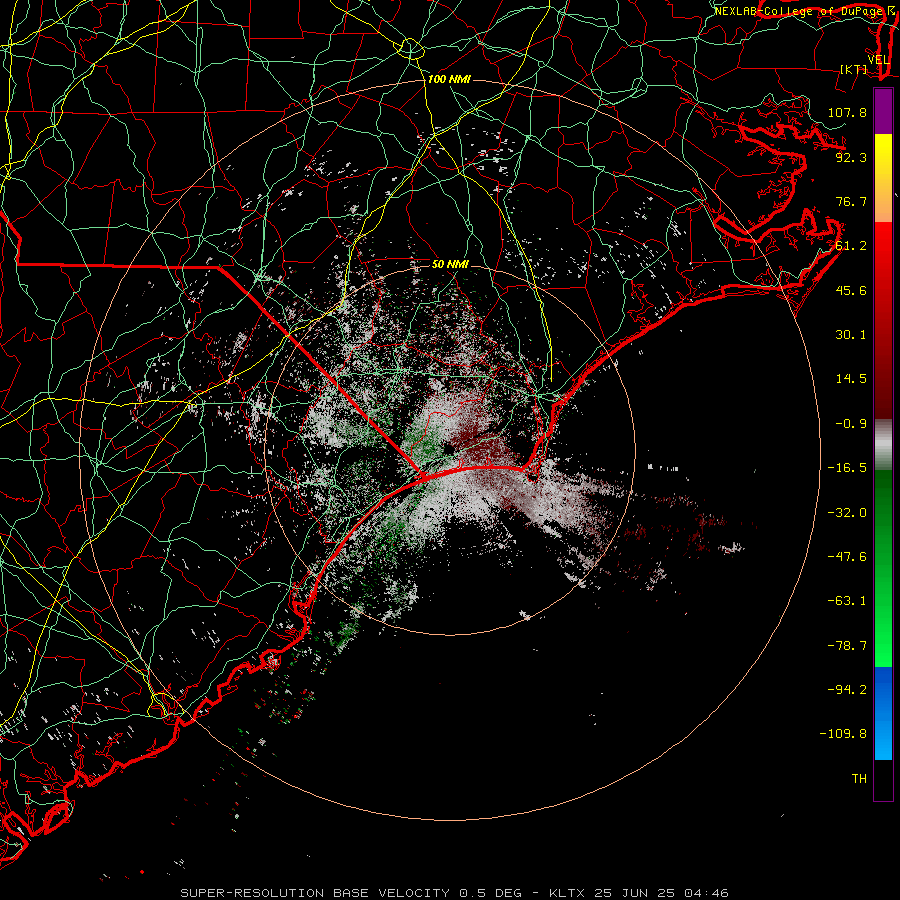Click the -94.2 scale value
Image resolution: width=900 pixels, height=900 pixels.
point(847,690)
